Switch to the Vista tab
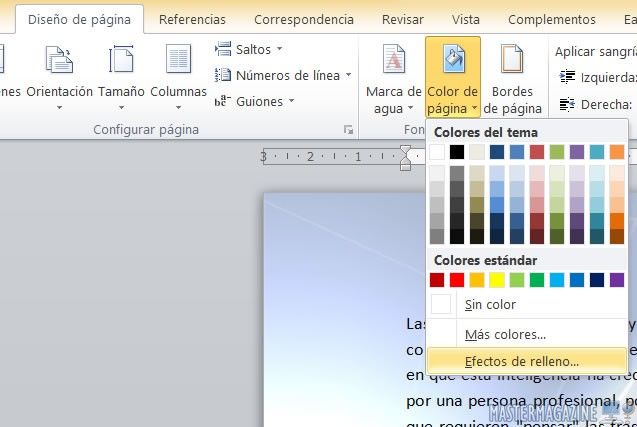 [x=466, y=20]
